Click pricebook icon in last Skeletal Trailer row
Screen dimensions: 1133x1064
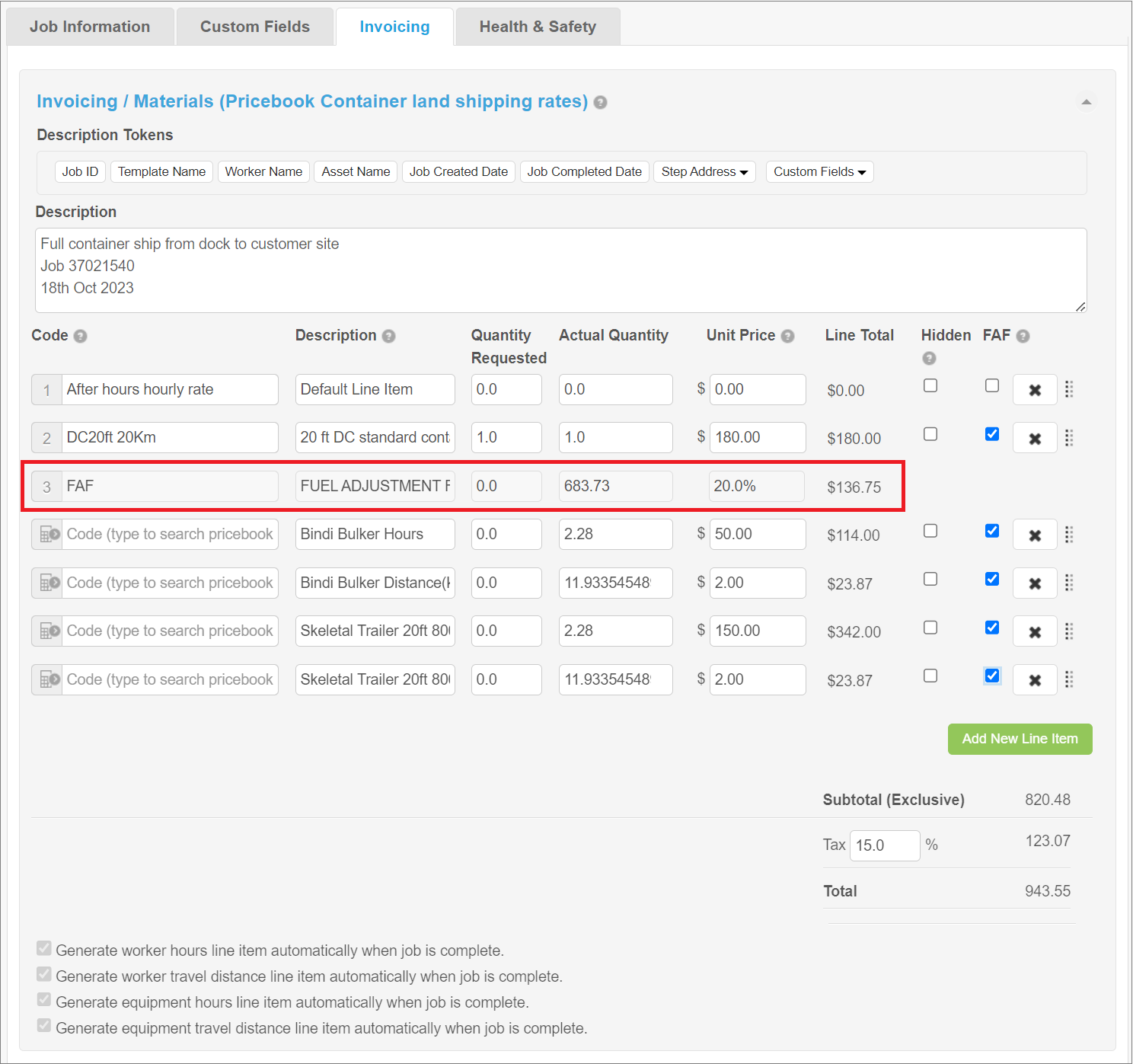47,679
